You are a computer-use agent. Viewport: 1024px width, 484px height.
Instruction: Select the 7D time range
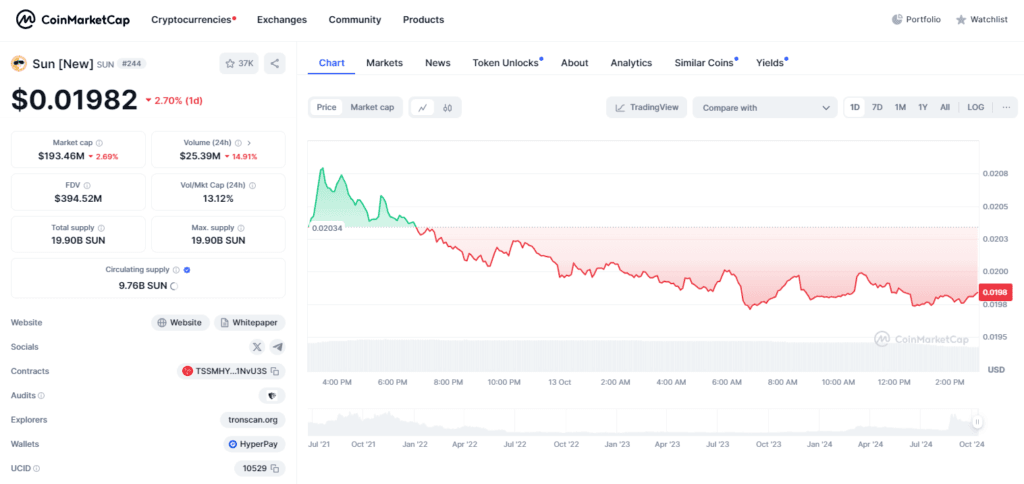pyautogui.click(x=877, y=107)
